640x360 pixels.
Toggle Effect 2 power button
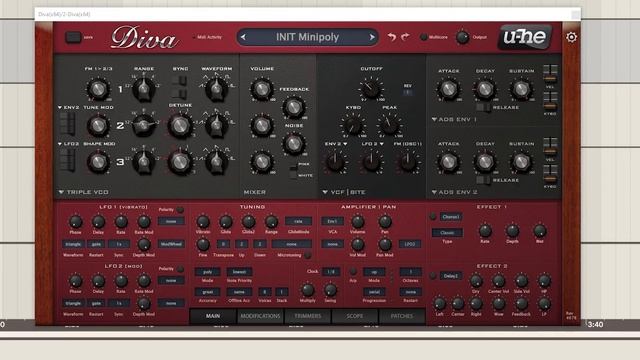(x=433, y=276)
